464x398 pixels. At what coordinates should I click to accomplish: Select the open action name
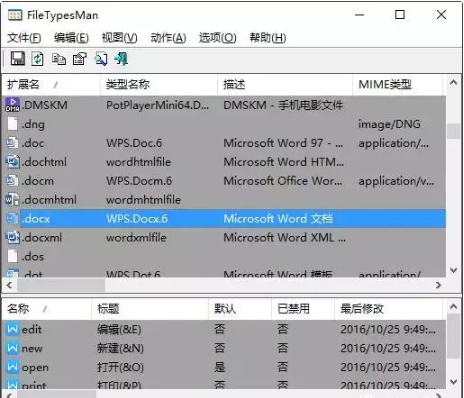[x=35, y=368]
